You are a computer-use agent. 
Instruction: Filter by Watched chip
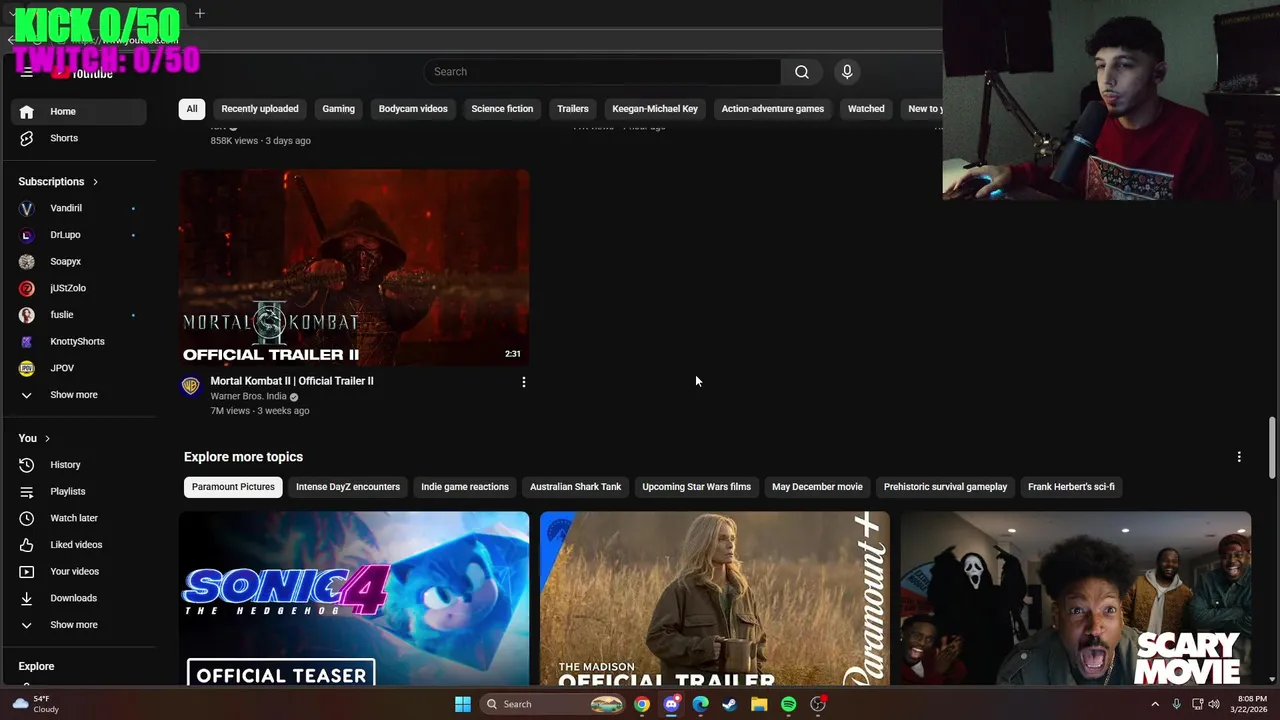click(866, 109)
